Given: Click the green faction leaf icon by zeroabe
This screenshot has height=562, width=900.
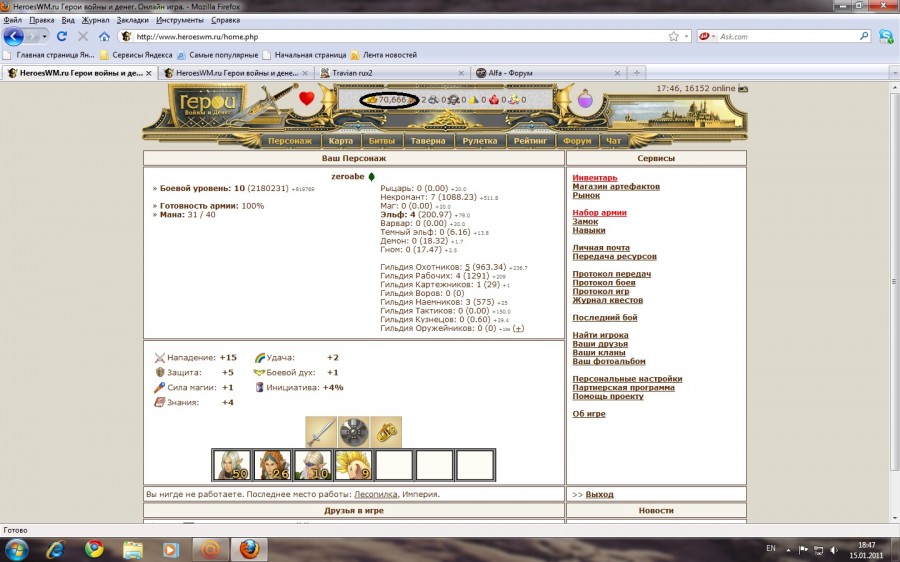Looking at the screenshot, I should pos(371,177).
